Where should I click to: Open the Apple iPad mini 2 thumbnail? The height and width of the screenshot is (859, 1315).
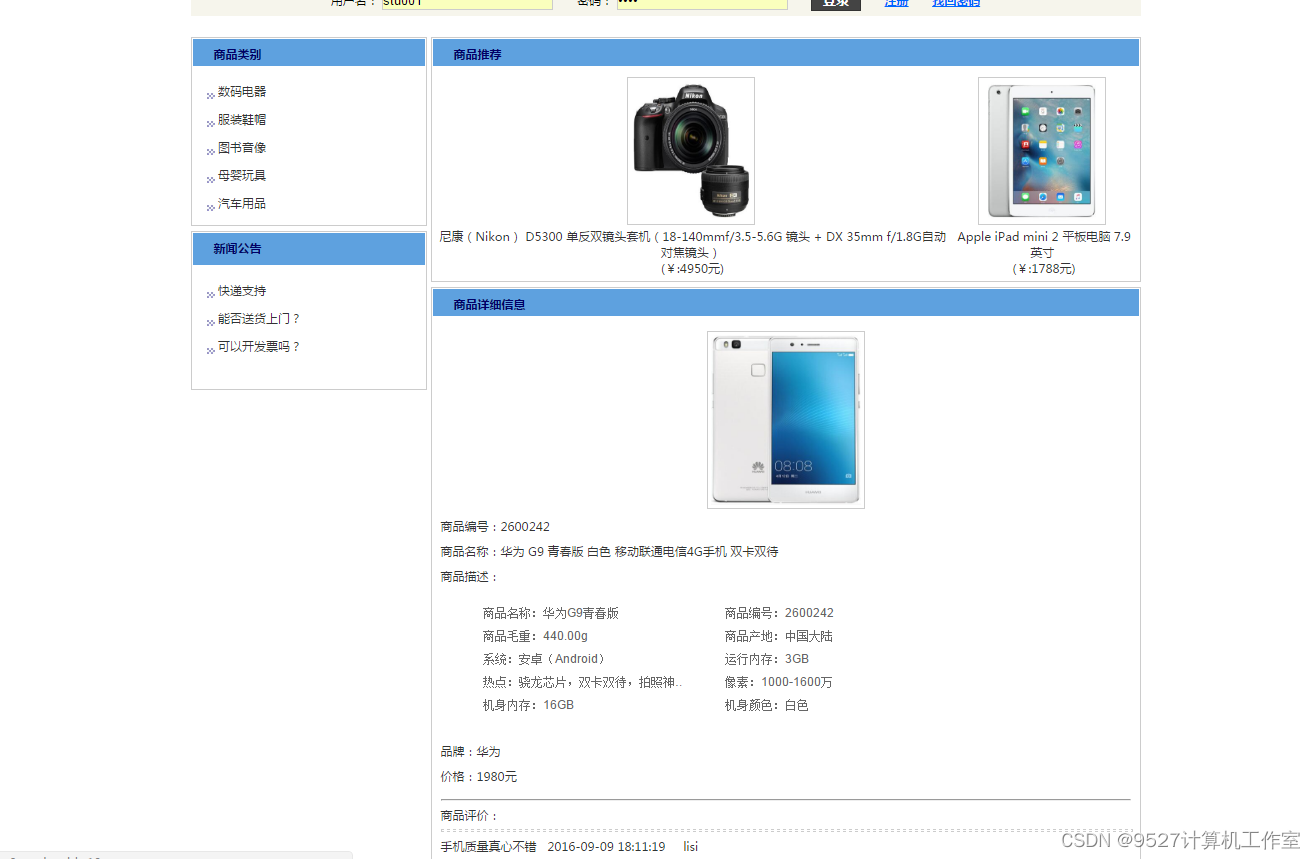click(1042, 150)
